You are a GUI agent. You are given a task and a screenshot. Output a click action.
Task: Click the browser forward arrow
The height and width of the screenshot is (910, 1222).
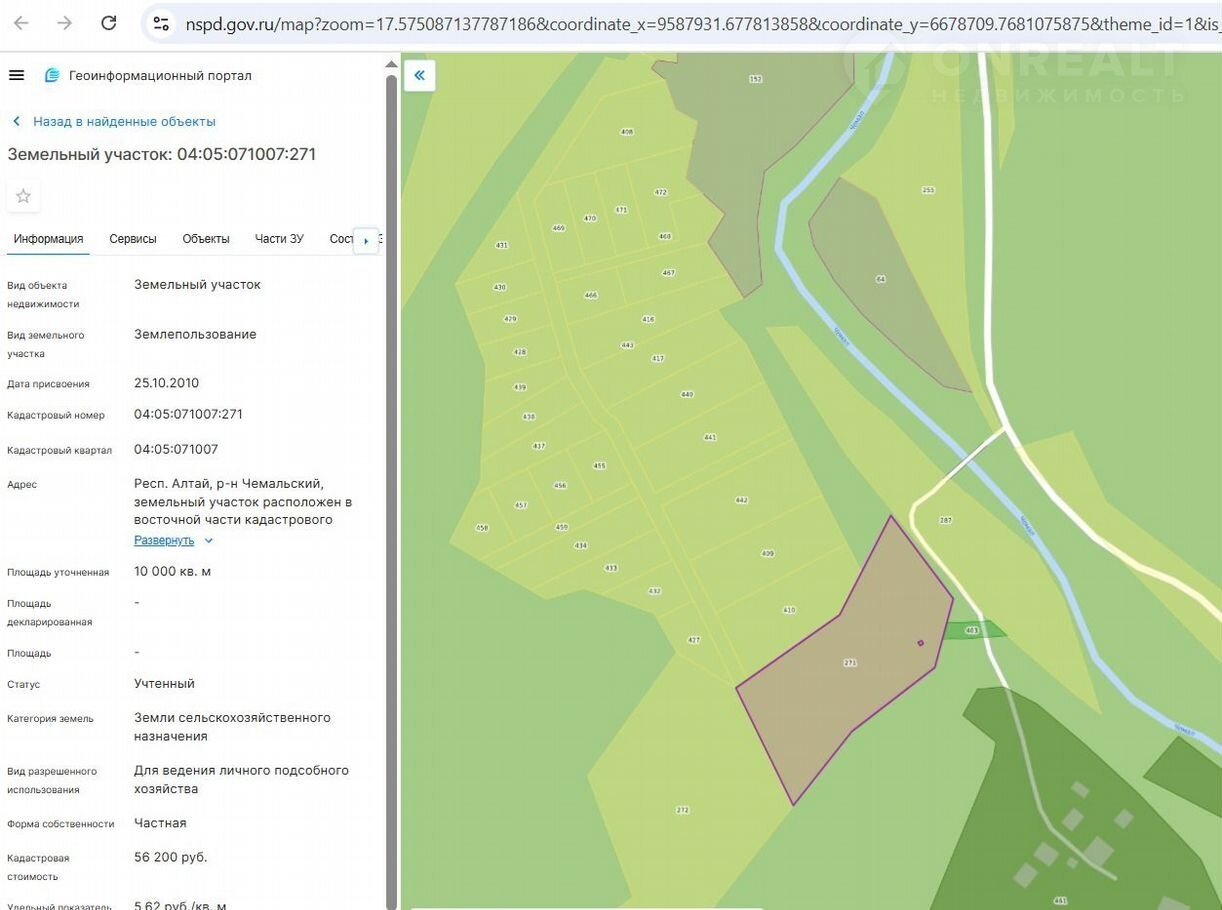point(65,23)
